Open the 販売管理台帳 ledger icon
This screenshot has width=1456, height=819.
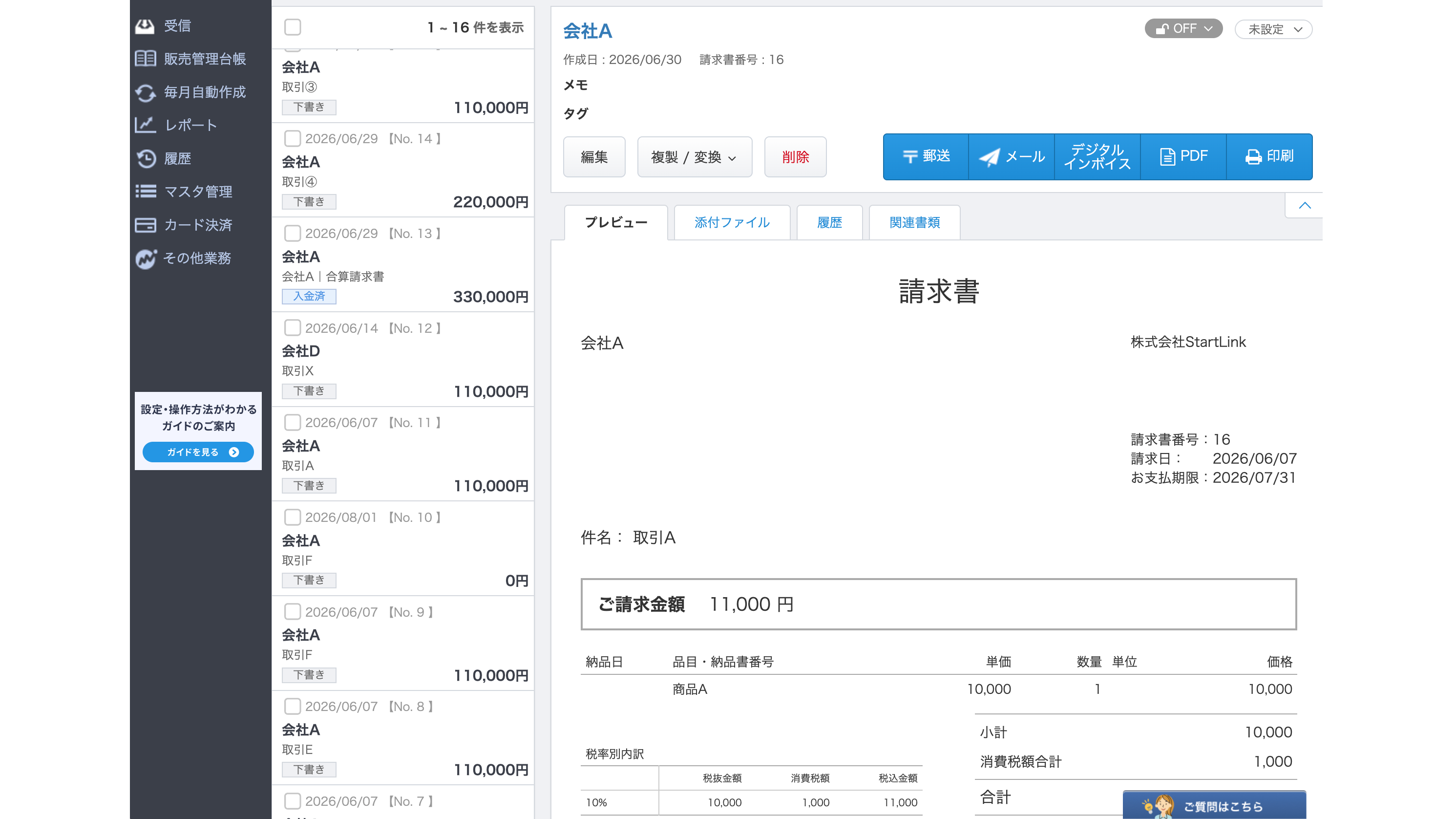[145, 59]
